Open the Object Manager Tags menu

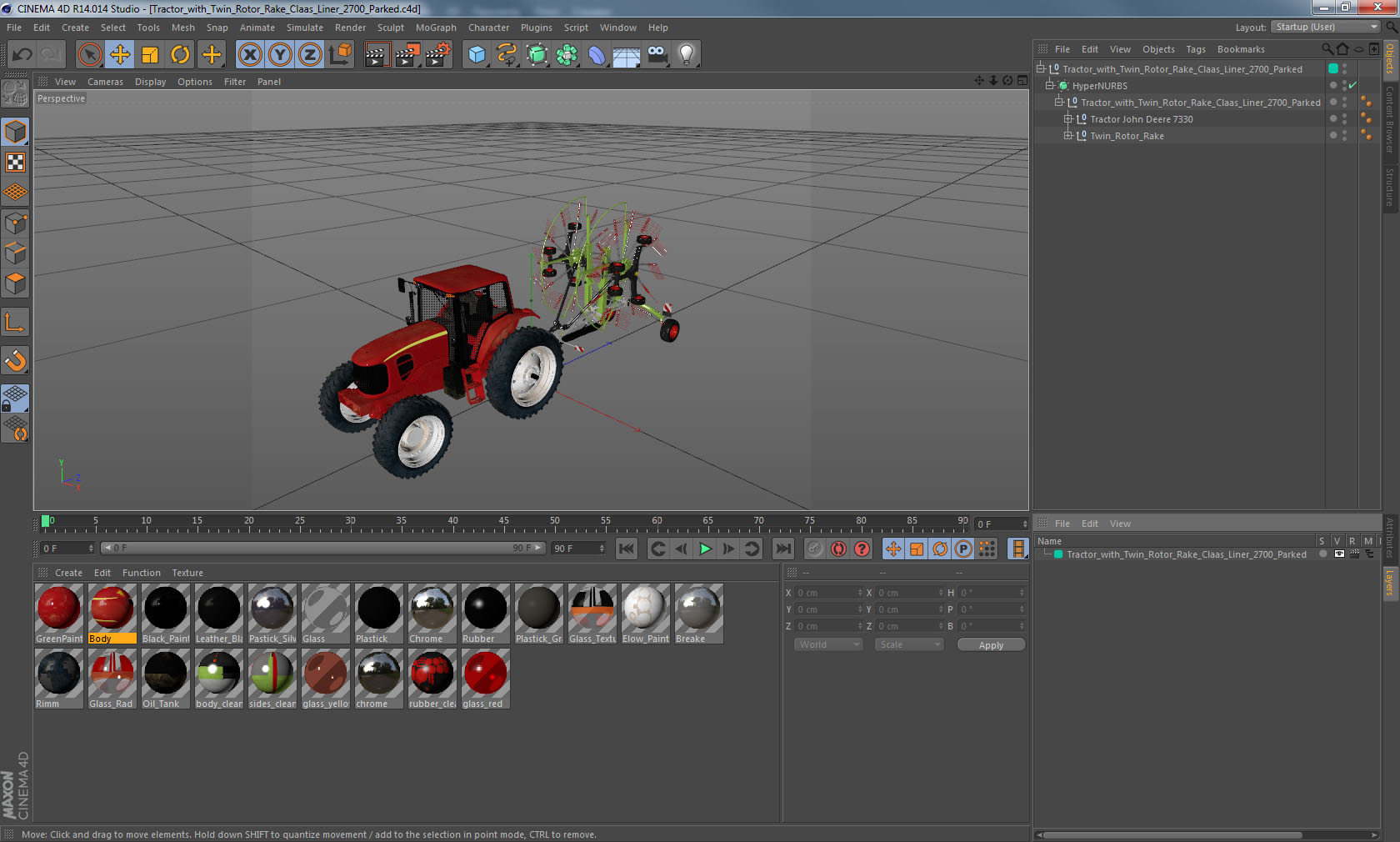[x=1196, y=49]
